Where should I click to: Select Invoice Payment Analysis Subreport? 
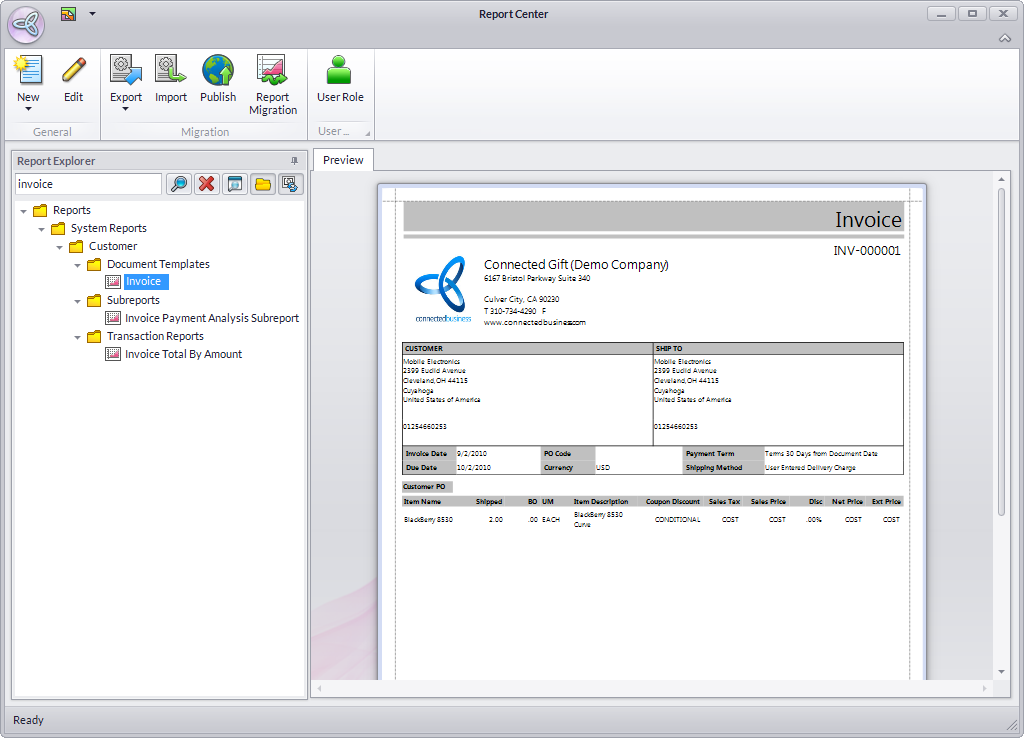point(211,318)
